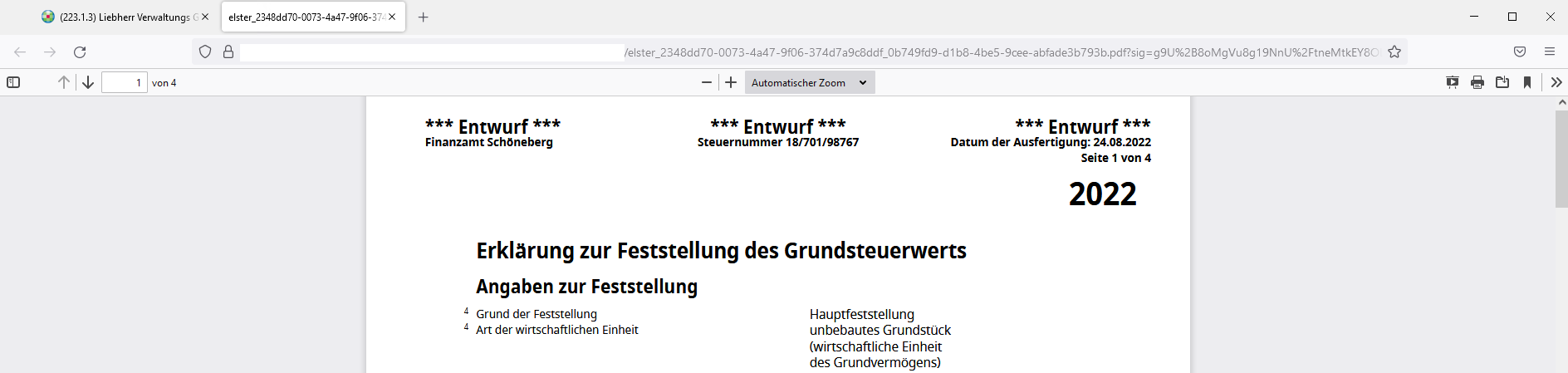The height and width of the screenshot is (373, 1568).
Task: Zoom out with the minus button
Action: point(707,82)
